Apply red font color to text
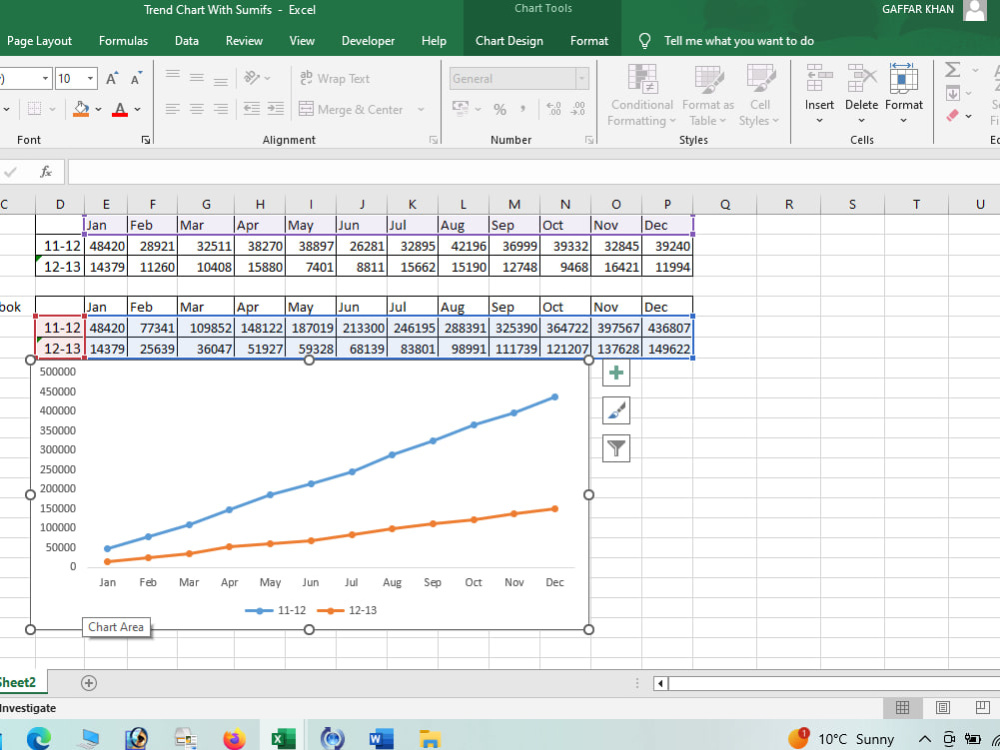Image resolution: width=1000 pixels, height=750 pixels. tap(120, 109)
